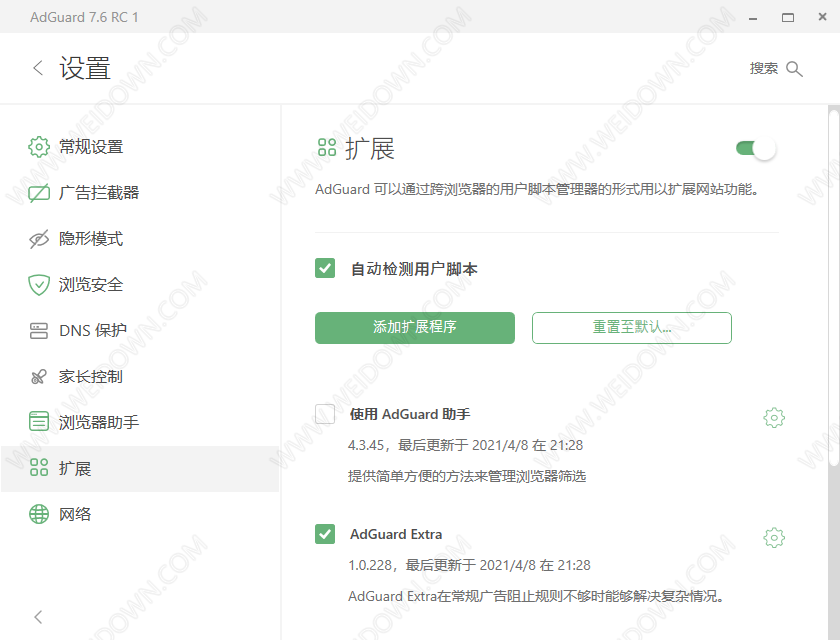Viewport: 840px width, 640px height.
Task: Click the DNS 保护 server icon
Action: pos(39,331)
